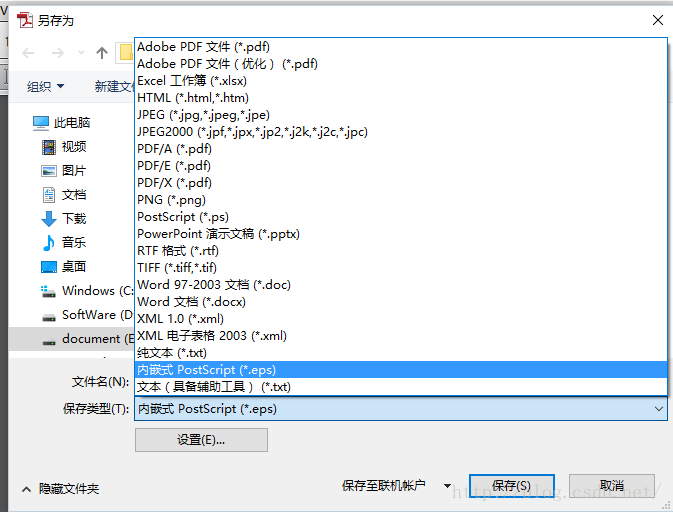Choose XML 1.0 (*.xml) type
This screenshot has width=673, height=512.
click(401, 319)
